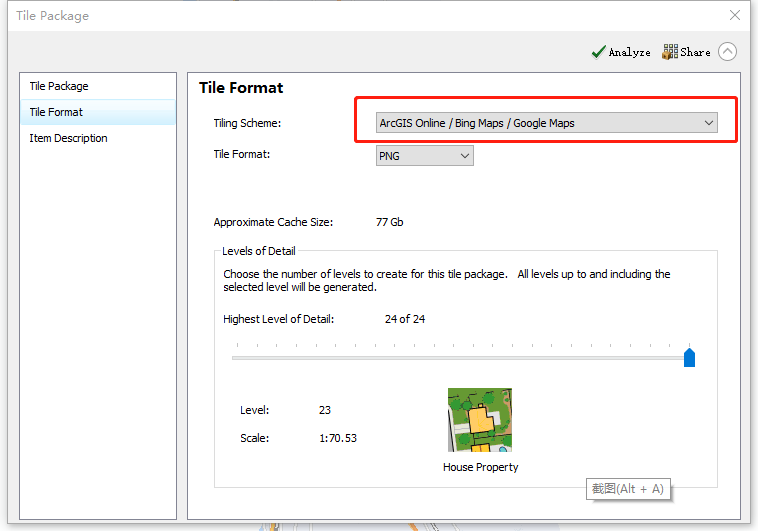
Task: Open the Tiling Scheme dropdown
Action: pos(546,123)
